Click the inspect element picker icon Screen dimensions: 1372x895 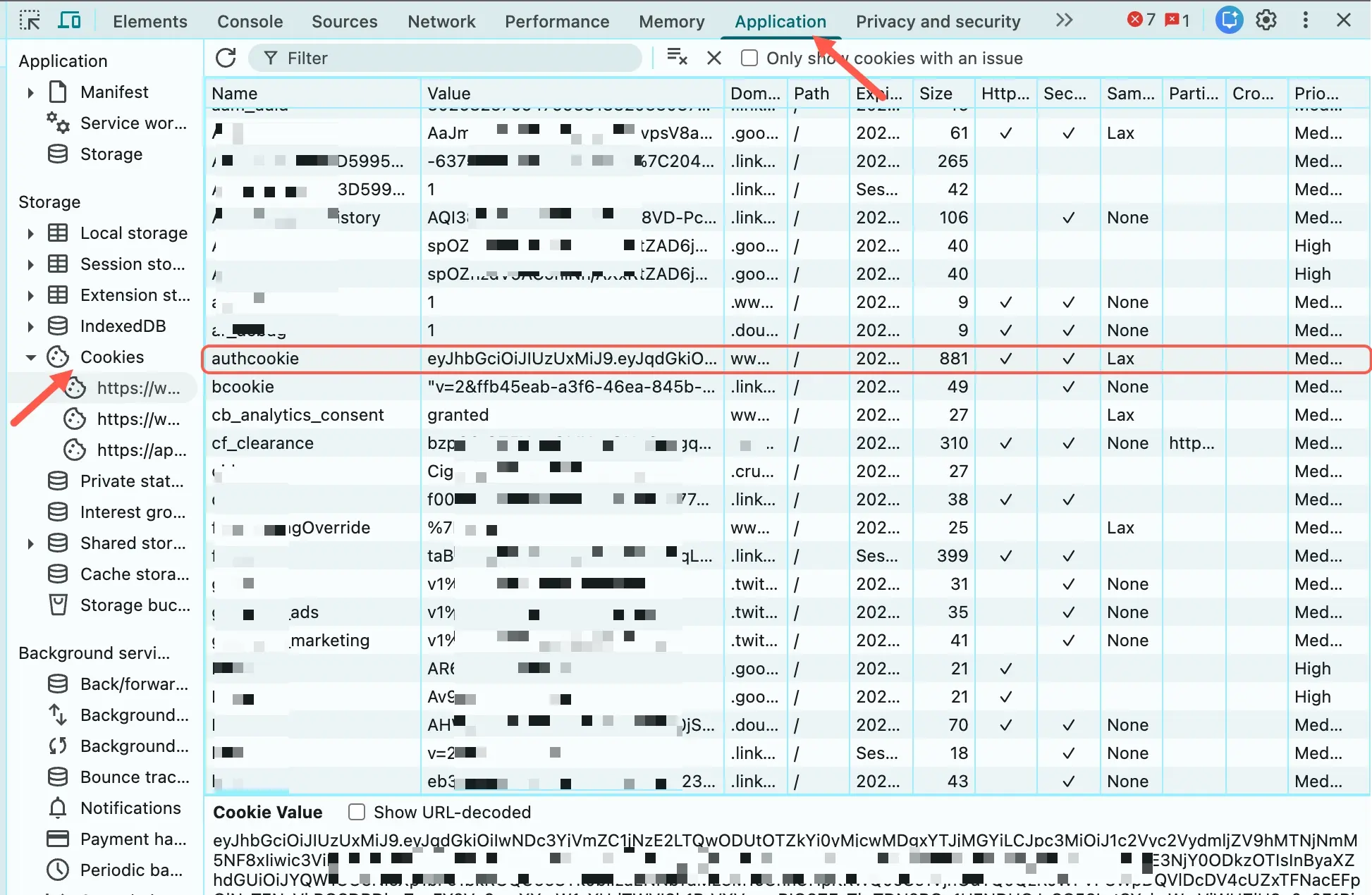30,20
